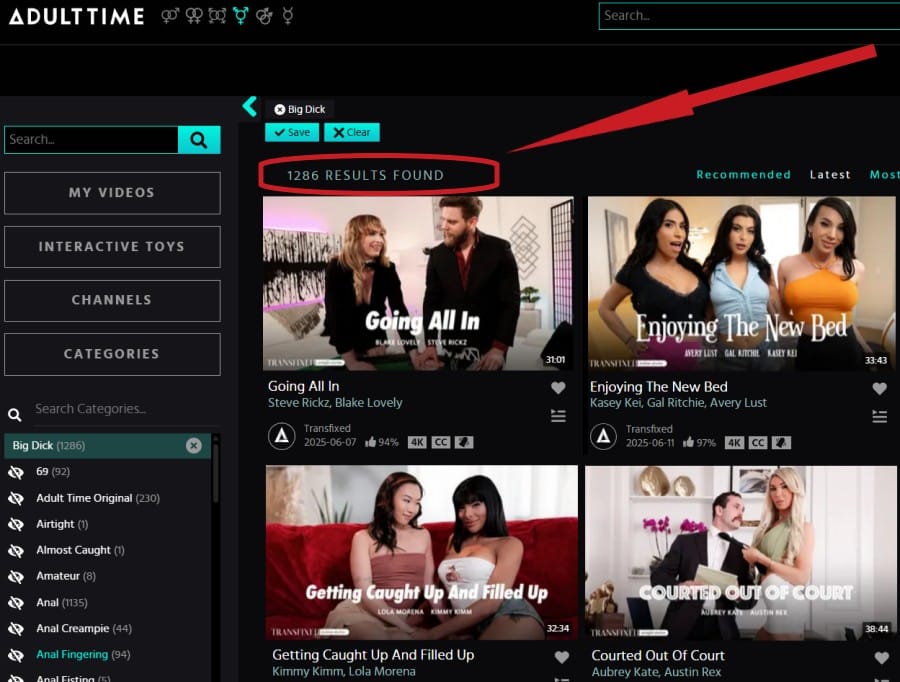Viewport: 900px width, 682px height.
Task: Click the teal magnifier search button in sidebar
Action: point(199,140)
